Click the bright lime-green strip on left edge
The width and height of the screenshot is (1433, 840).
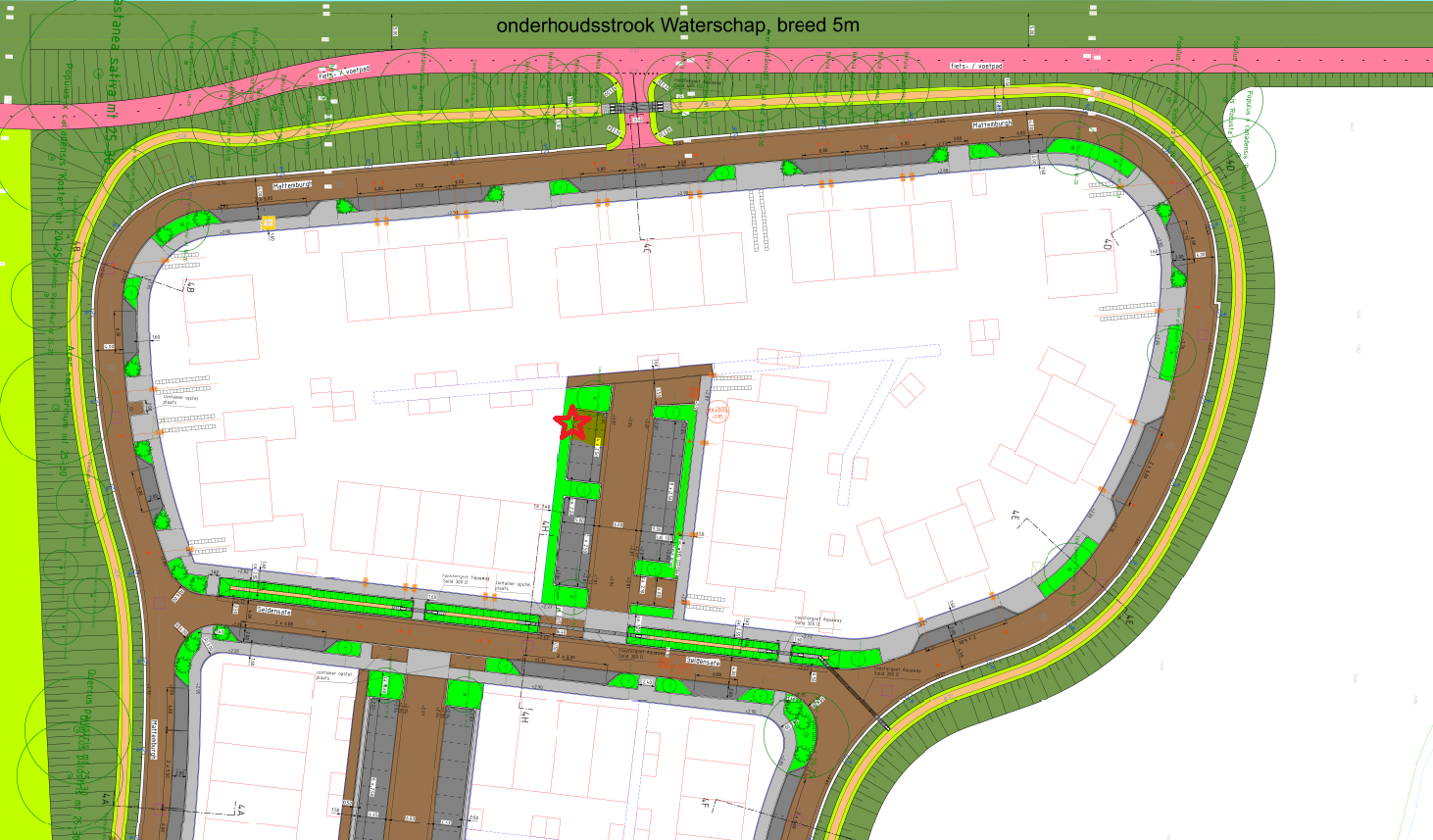point(16,490)
